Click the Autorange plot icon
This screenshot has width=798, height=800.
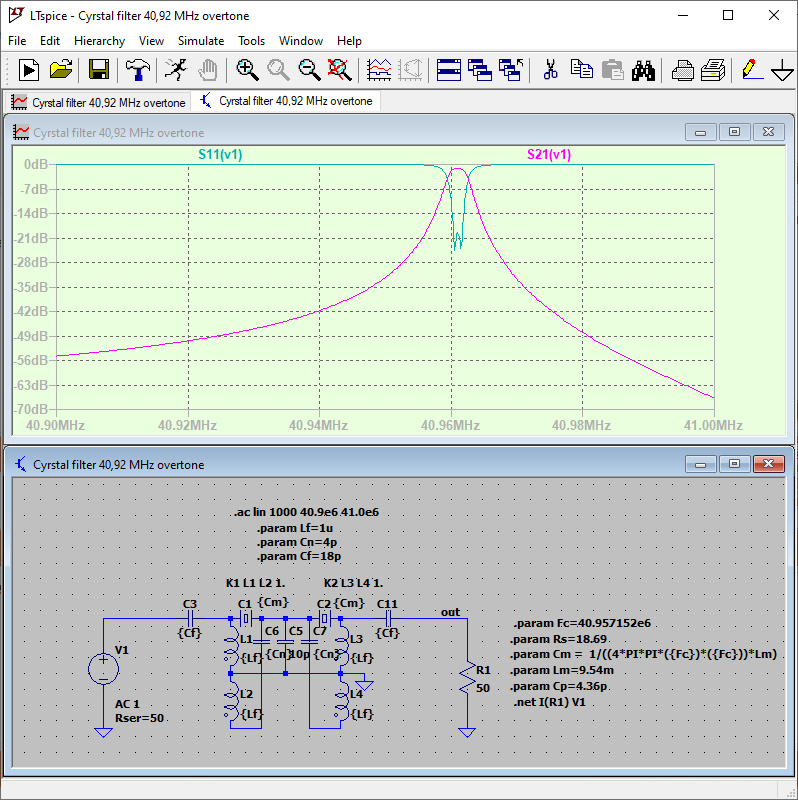(x=379, y=69)
